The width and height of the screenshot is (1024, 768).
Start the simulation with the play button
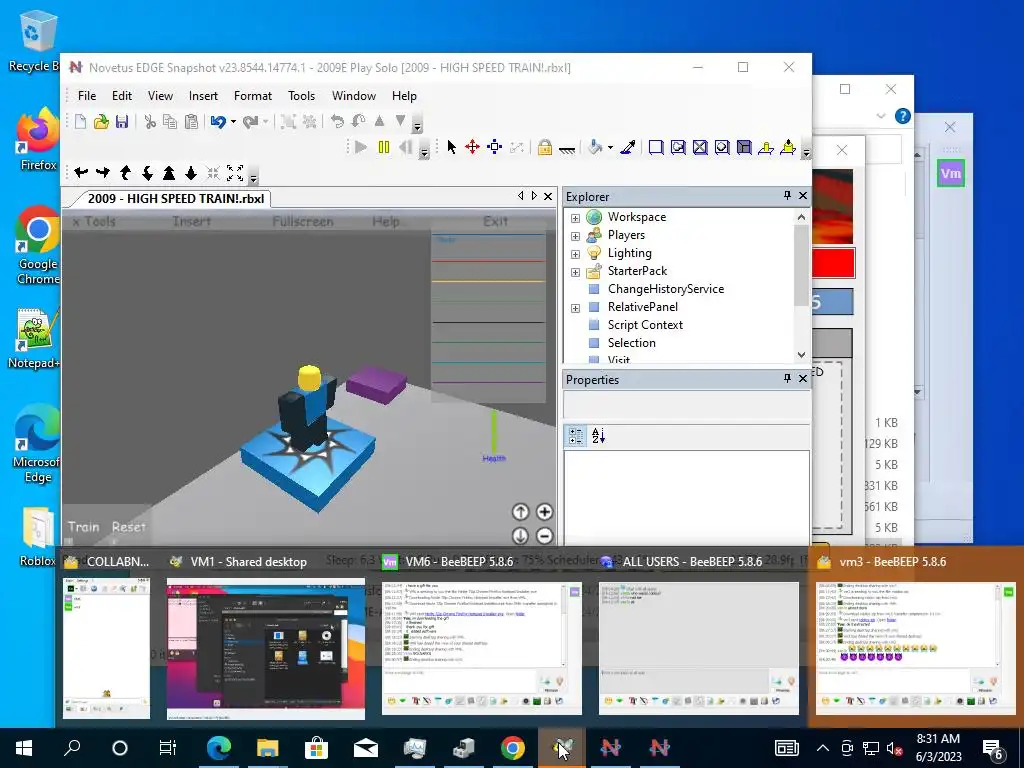(360, 147)
